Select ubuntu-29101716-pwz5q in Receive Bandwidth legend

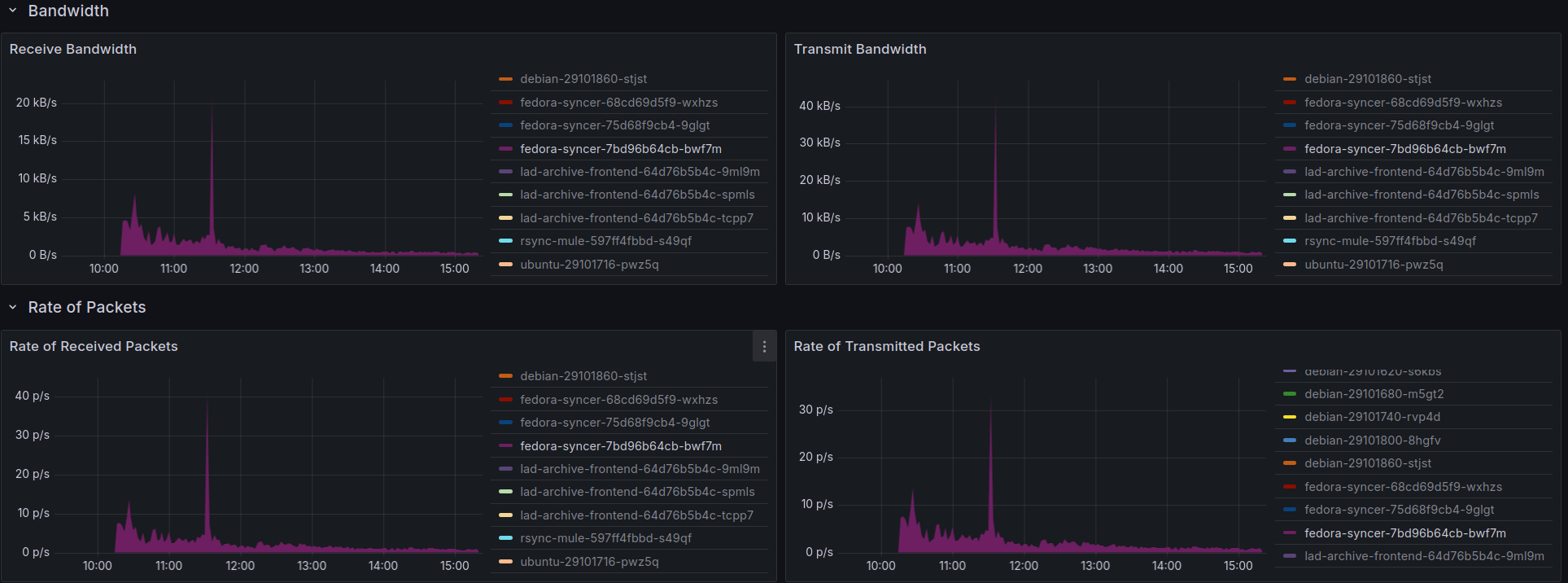click(589, 265)
